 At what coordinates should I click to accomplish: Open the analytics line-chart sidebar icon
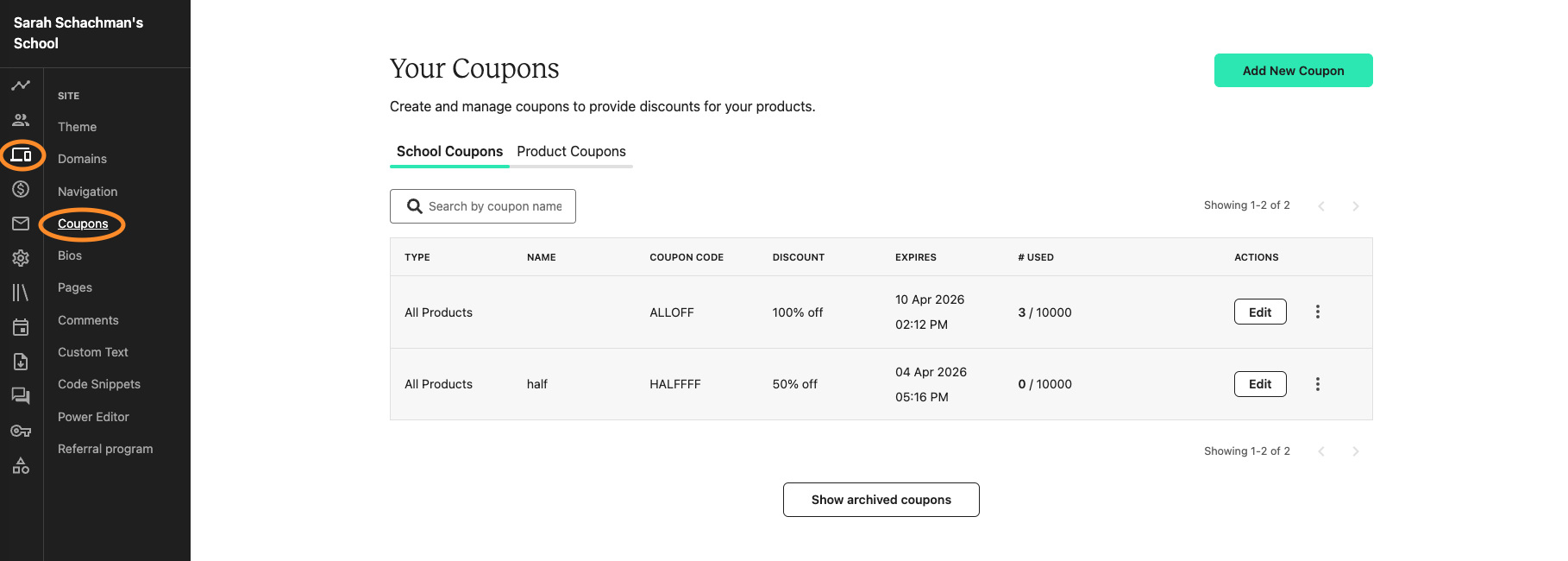click(x=21, y=85)
